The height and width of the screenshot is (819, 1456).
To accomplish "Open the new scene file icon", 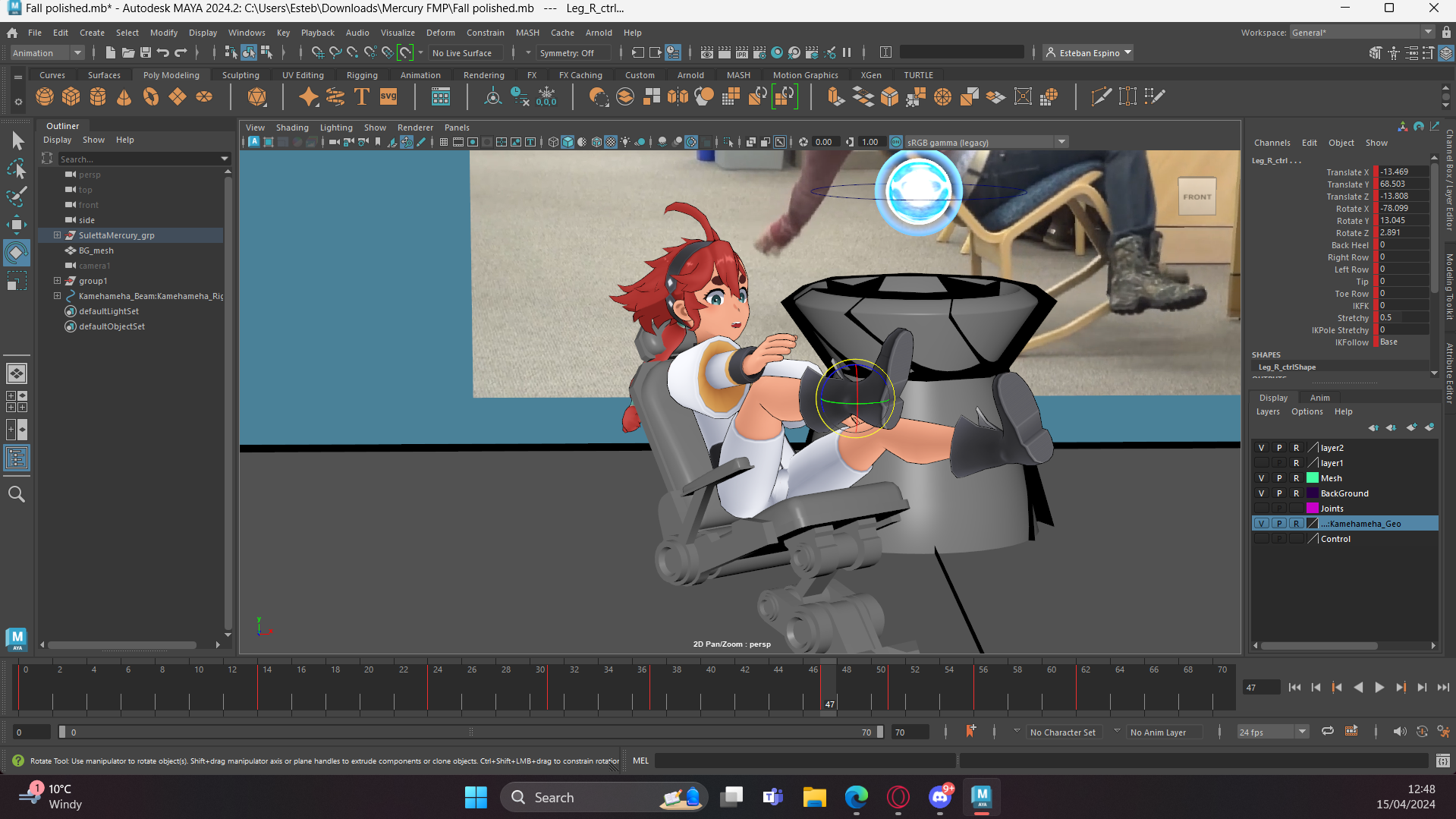I will click(111, 52).
